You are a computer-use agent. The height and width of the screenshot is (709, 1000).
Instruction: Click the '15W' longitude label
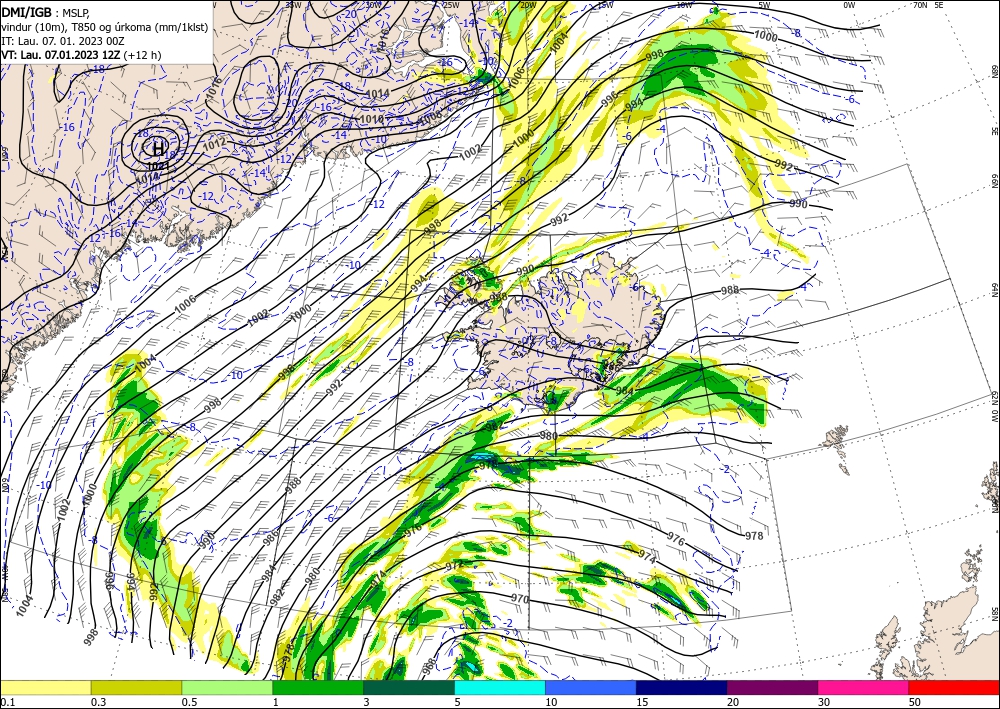pyautogui.click(x=605, y=5)
